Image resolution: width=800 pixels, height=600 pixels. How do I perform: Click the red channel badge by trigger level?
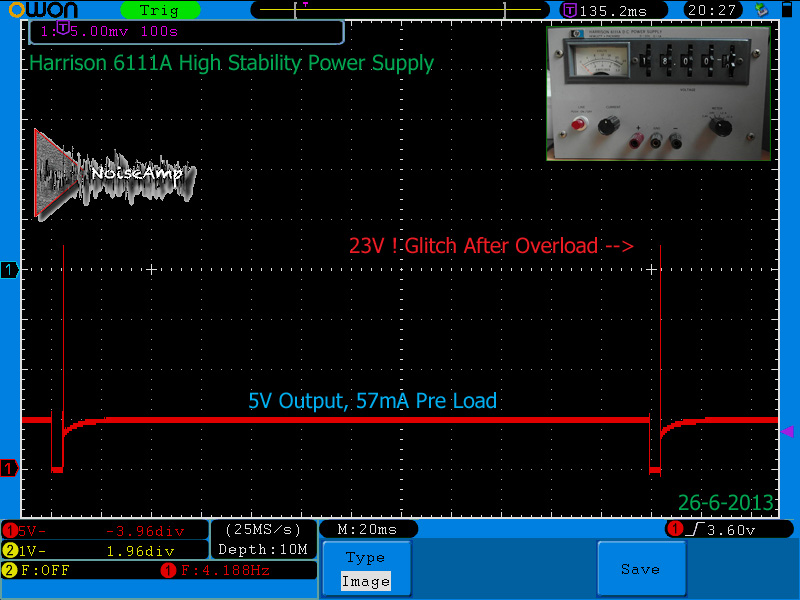coord(676,529)
